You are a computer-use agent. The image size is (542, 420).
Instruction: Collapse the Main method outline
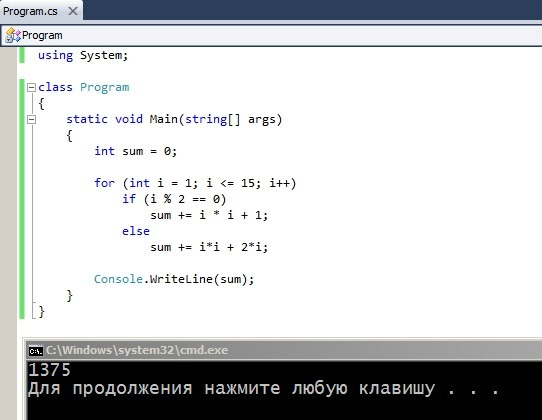point(31,120)
